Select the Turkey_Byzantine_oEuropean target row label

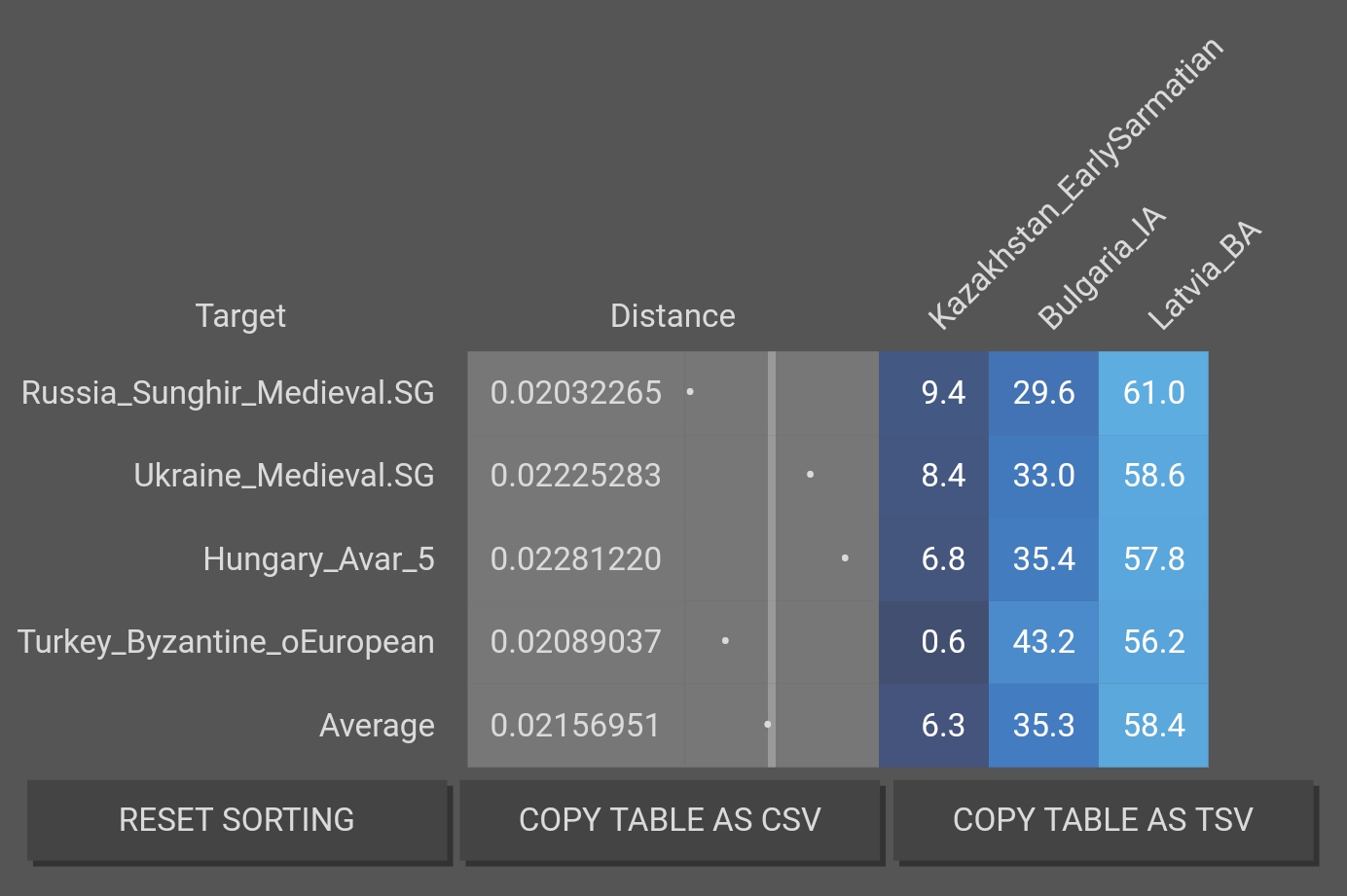click(226, 642)
